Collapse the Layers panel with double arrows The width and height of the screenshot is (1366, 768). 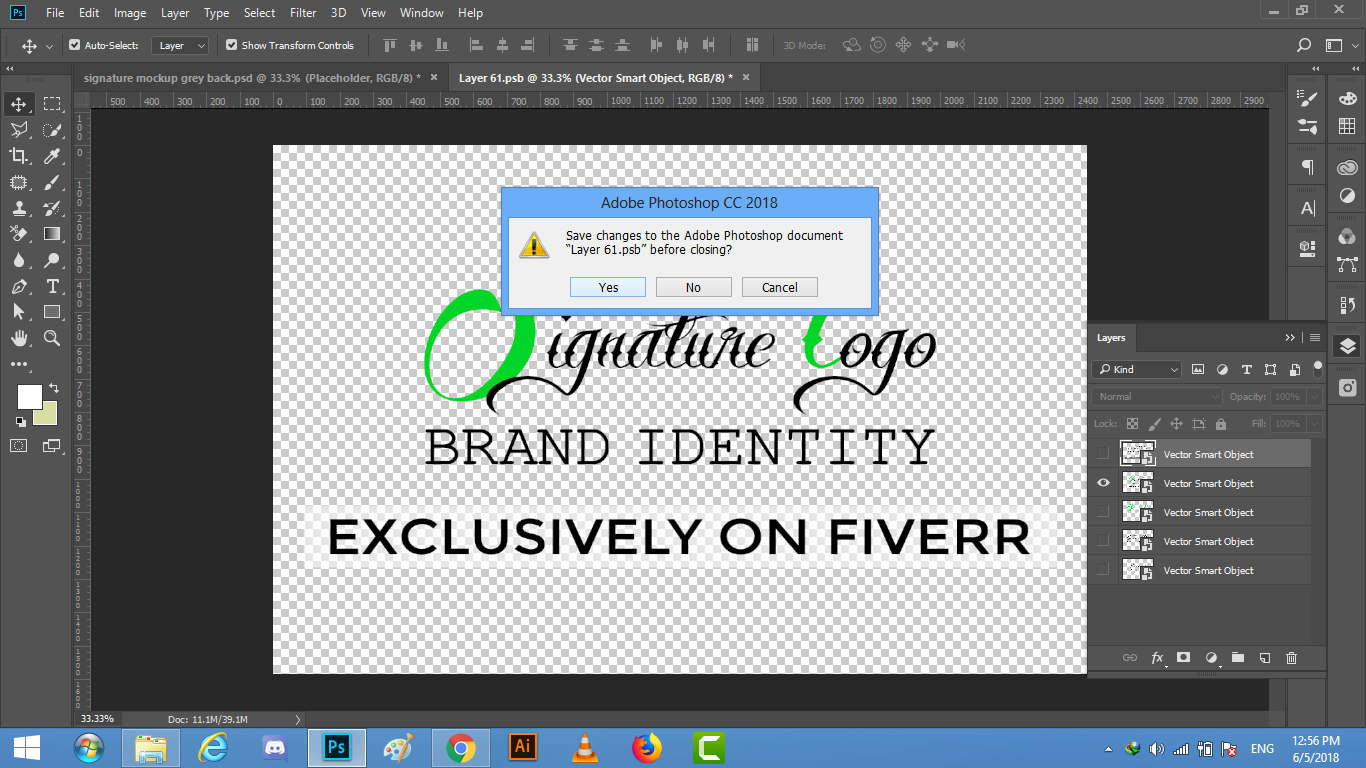click(1290, 338)
